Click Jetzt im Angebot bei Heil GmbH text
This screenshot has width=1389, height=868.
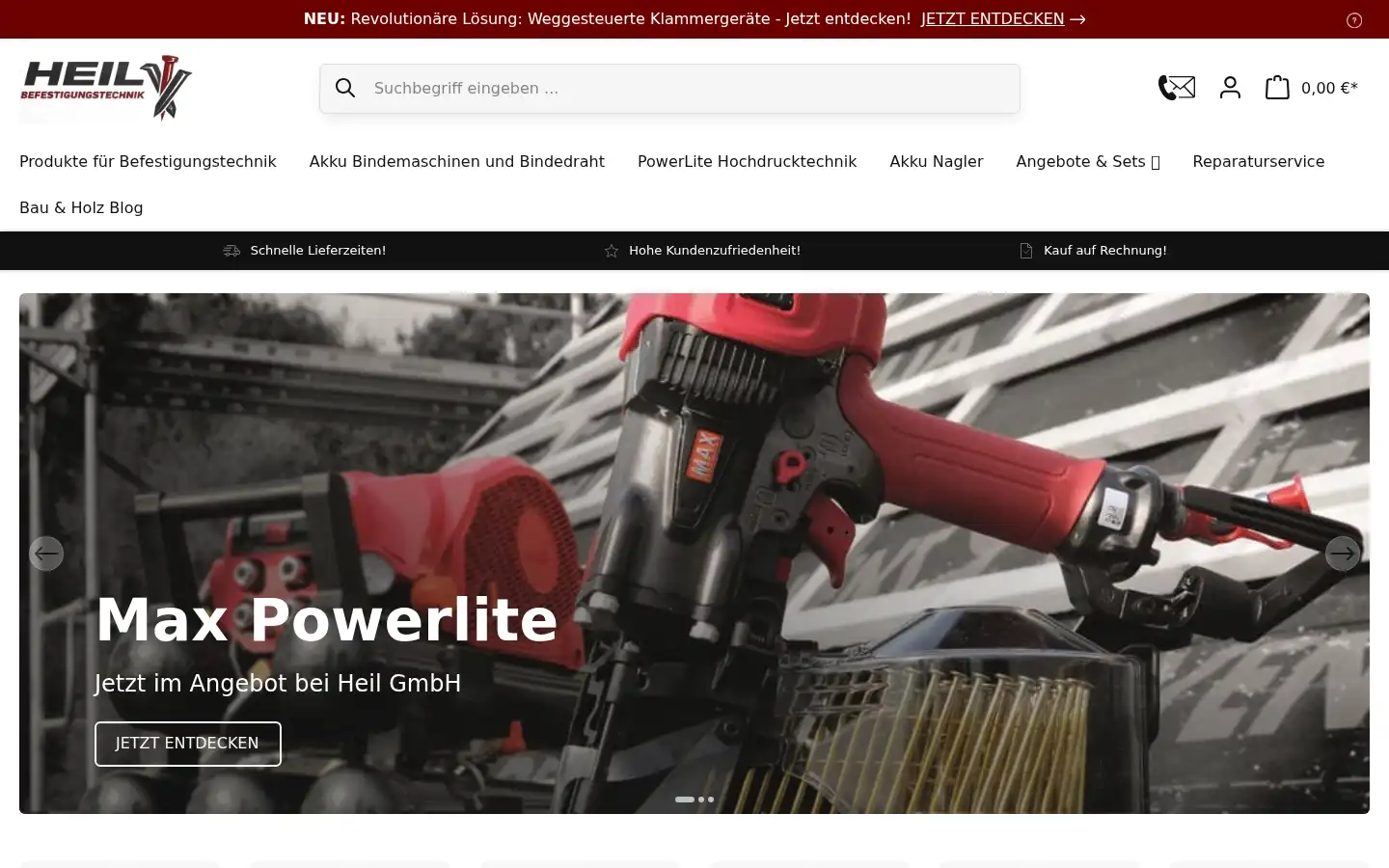point(278,684)
